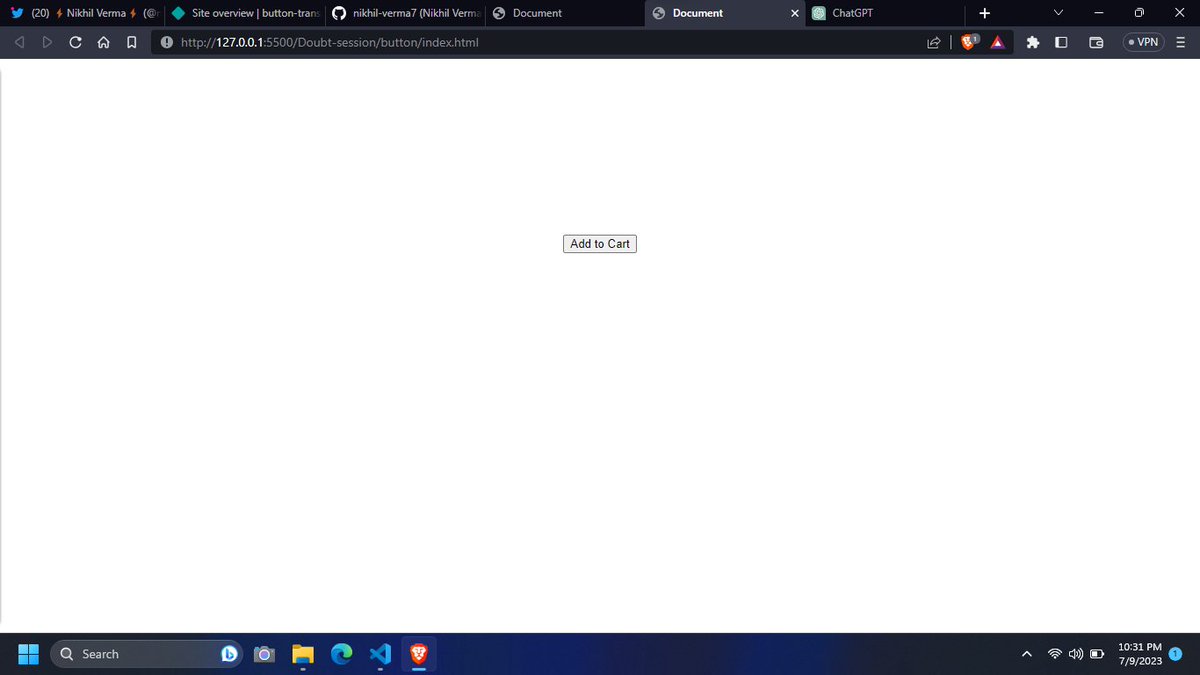Open the extensions puzzle icon

coord(1033,43)
